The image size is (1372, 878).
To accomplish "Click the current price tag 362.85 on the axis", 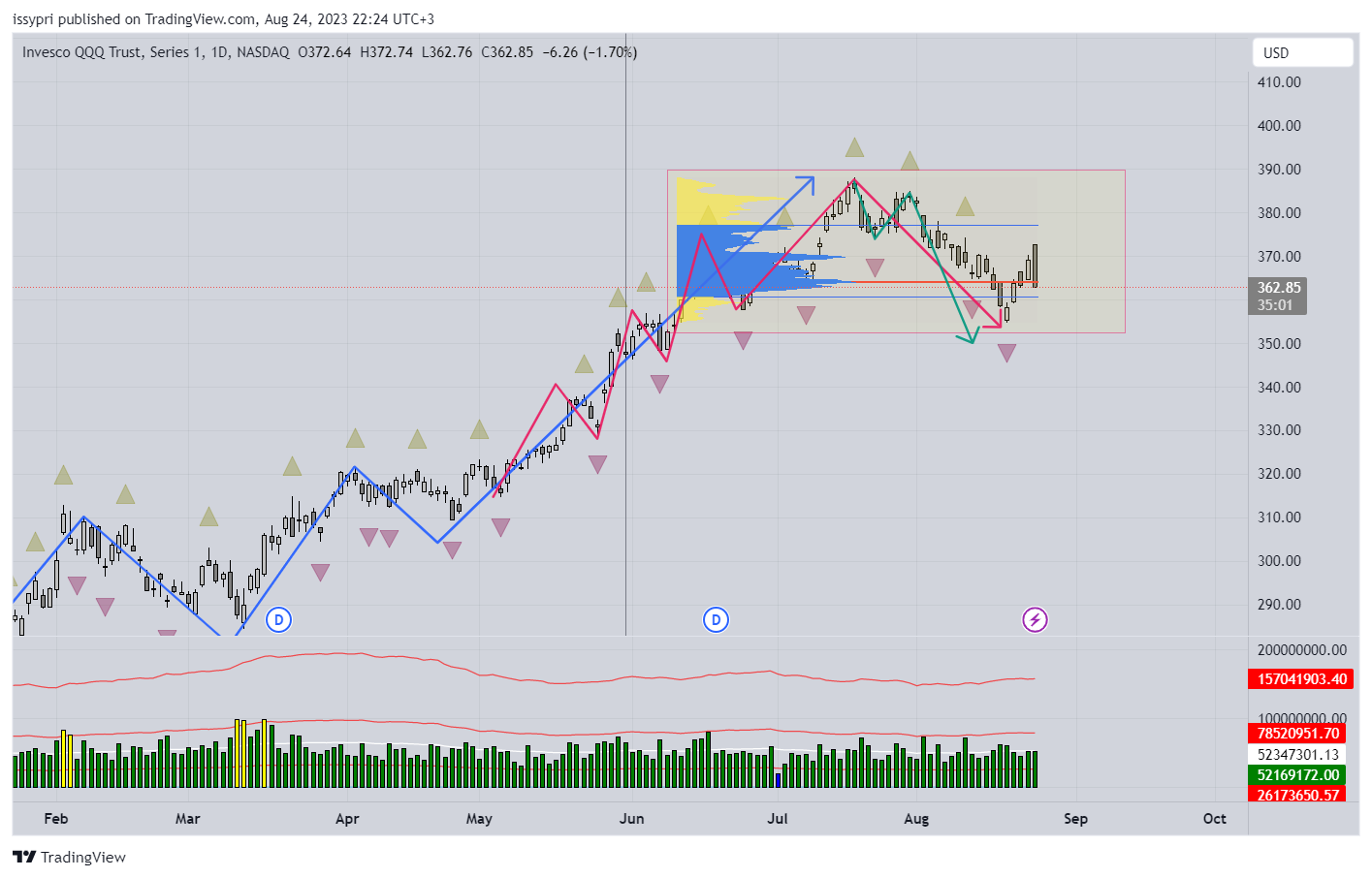I will coord(1279,288).
